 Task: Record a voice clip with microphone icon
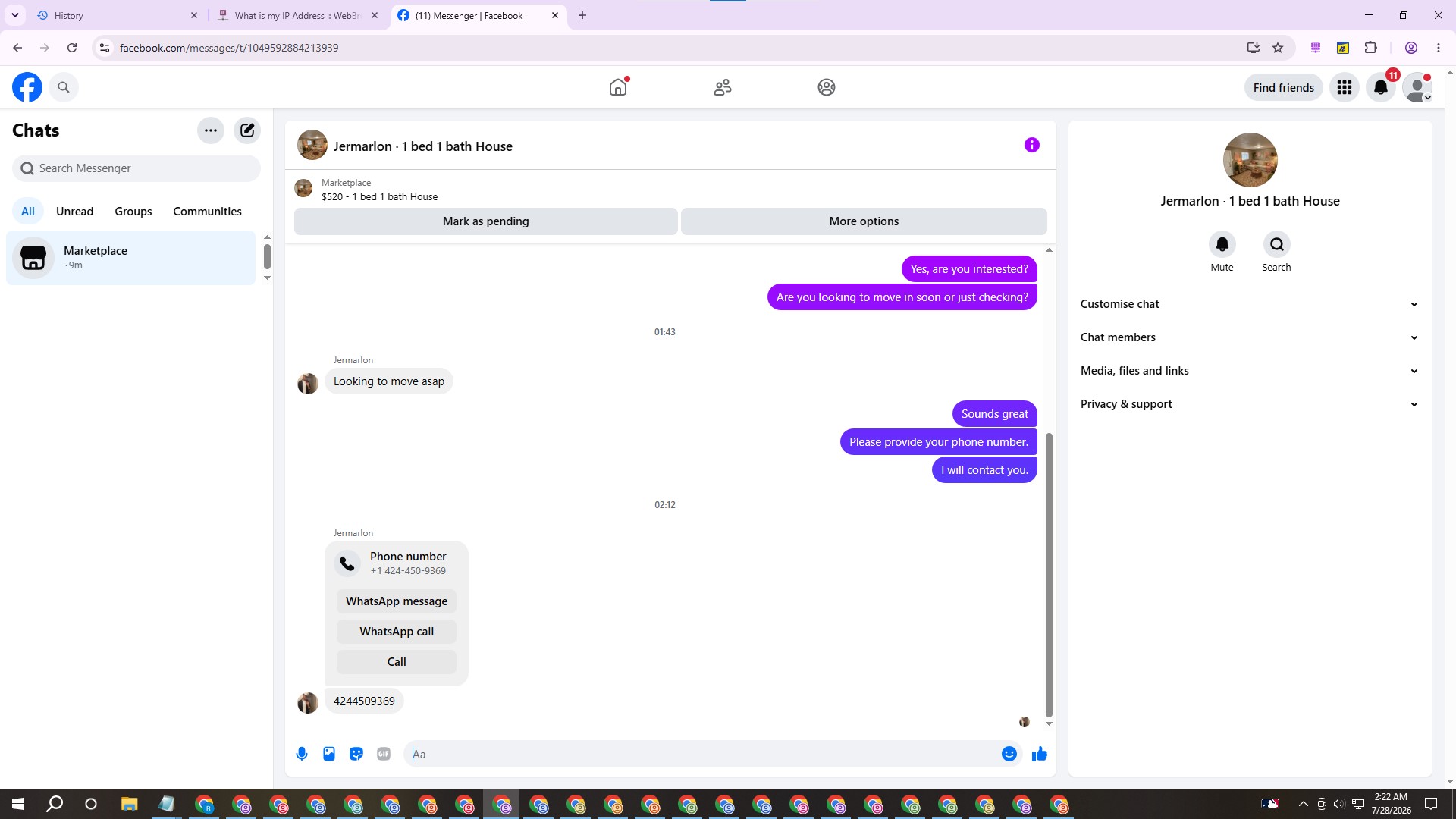pos(302,754)
